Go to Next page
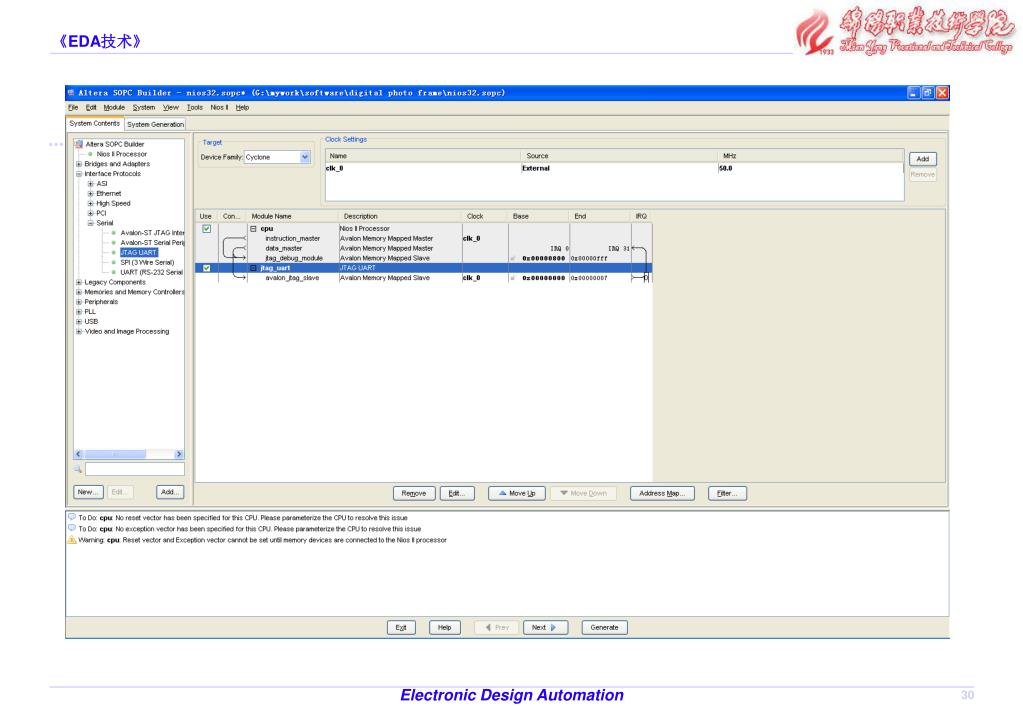 545,628
